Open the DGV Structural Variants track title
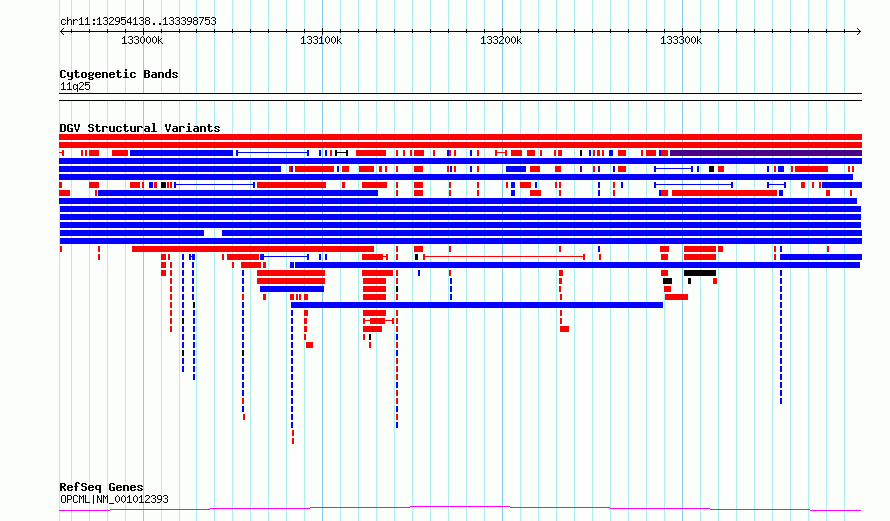This screenshot has height=521, width=890. pyautogui.click(x=140, y=128)
